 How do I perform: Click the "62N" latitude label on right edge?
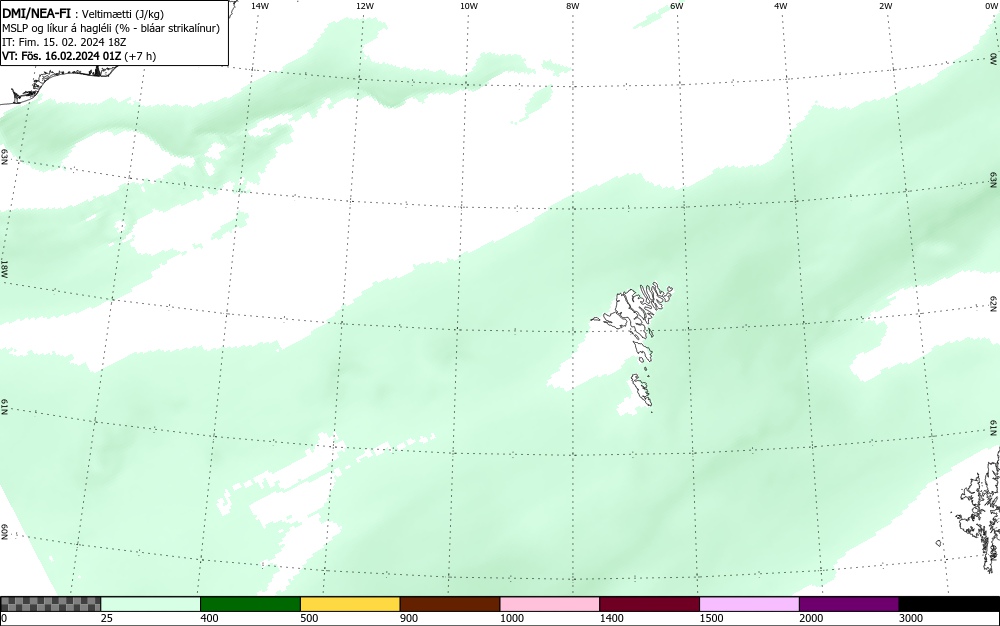click(994, 304)
